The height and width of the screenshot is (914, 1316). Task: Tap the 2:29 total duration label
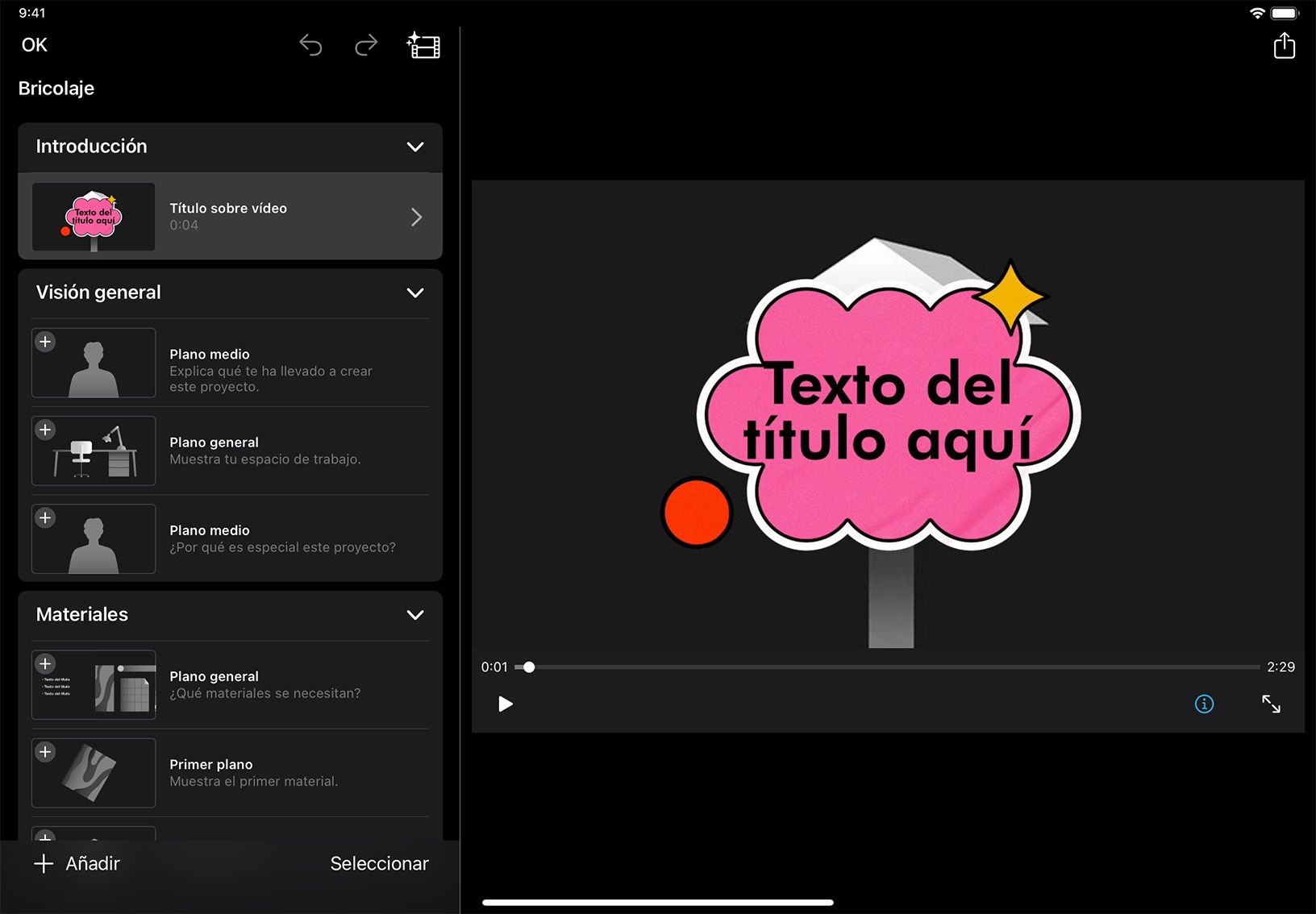[1281, 667]
